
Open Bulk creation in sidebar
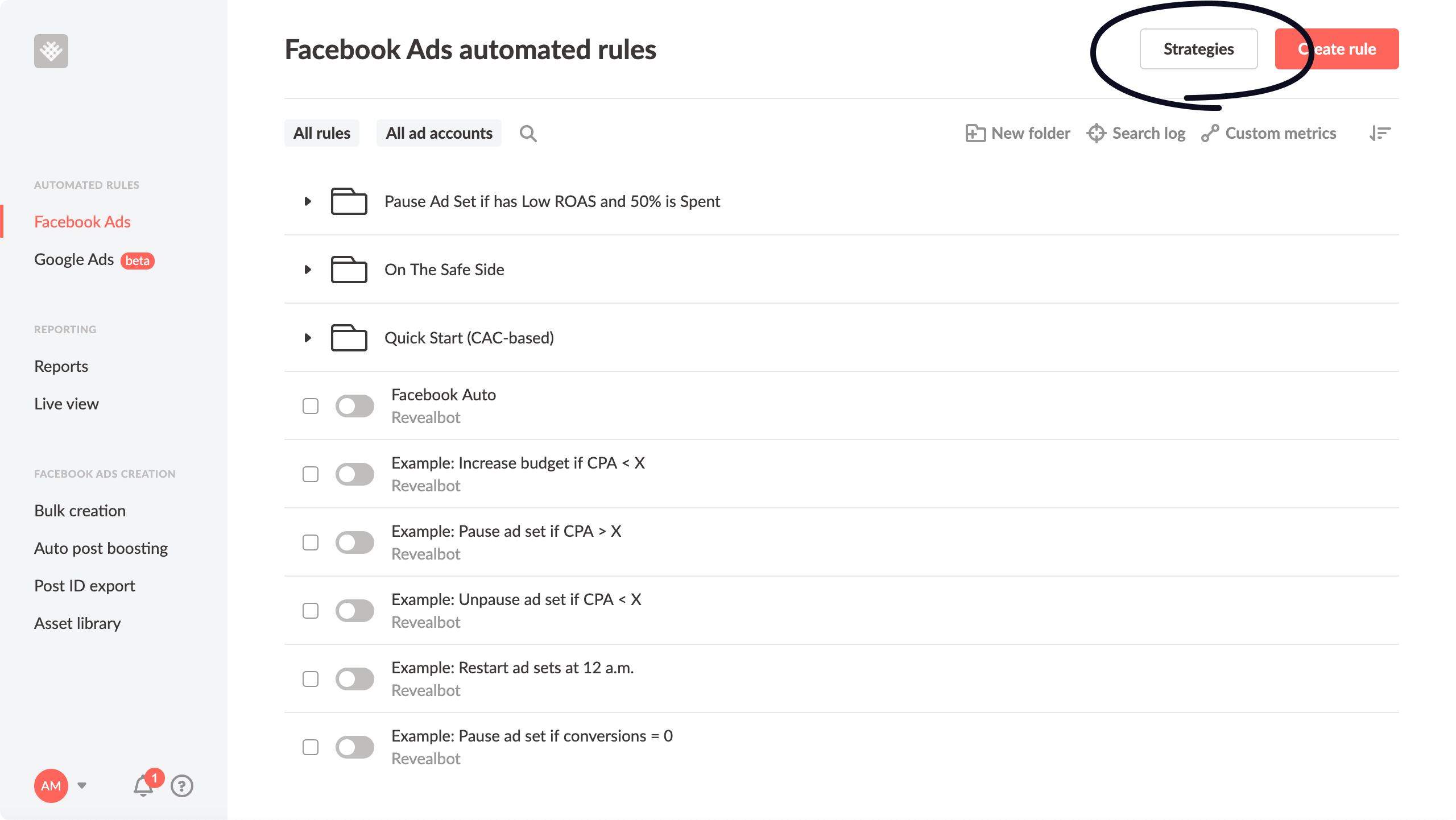80,511
